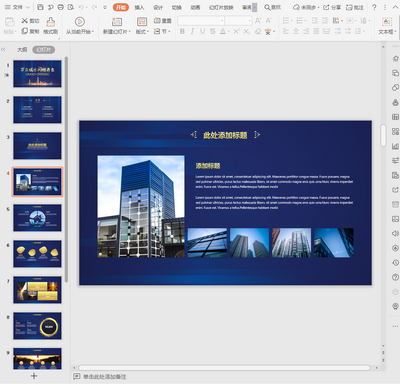This screenshot has height=384, width=400.
Task: Open print preview from quick access toolbar
Action: 71,7
